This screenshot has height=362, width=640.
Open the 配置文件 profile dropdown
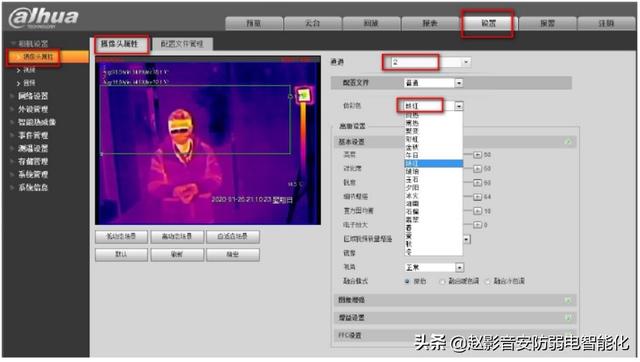433,83
